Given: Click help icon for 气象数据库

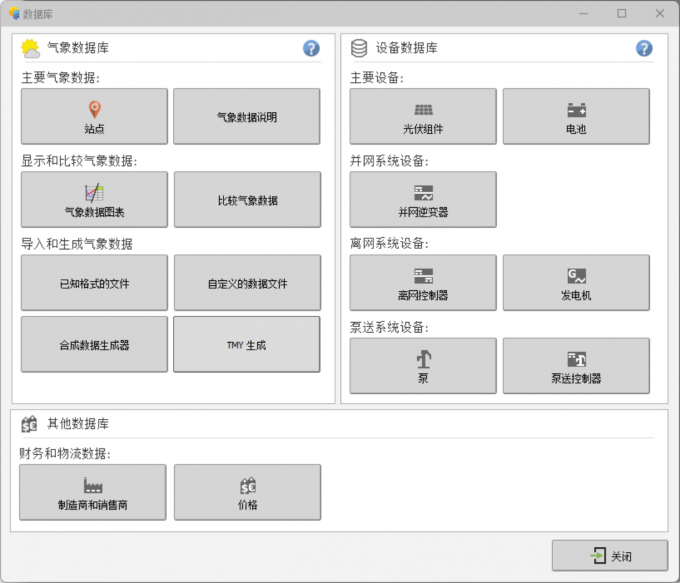Looking at the screenshot, I should coord(311,48).
